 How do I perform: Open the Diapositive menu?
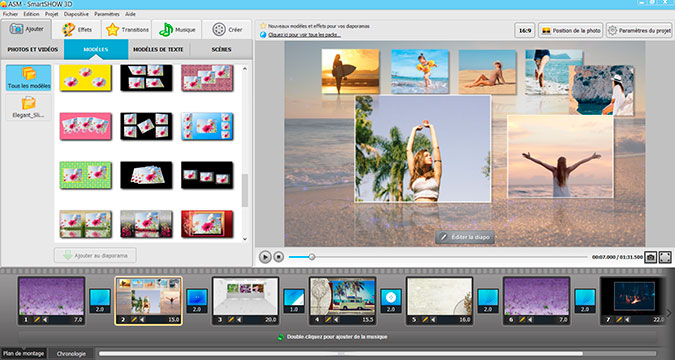(76, 14)
